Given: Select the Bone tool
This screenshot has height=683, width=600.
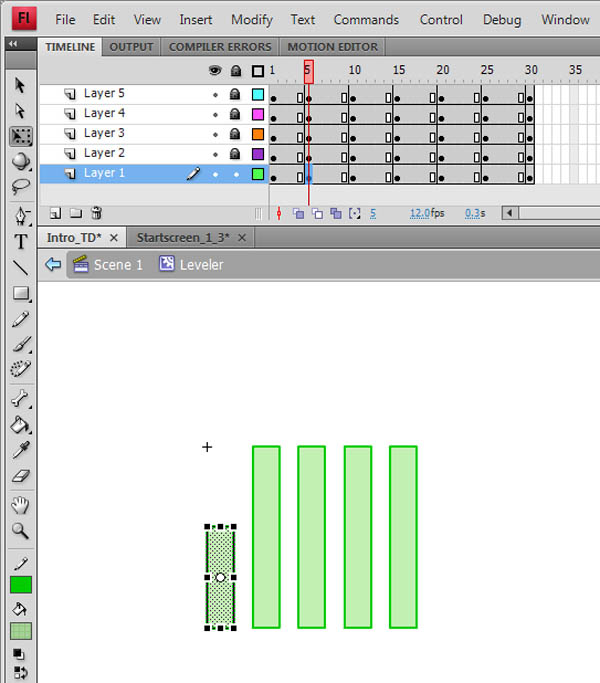Looking at the screenshot, I should 20,399.
